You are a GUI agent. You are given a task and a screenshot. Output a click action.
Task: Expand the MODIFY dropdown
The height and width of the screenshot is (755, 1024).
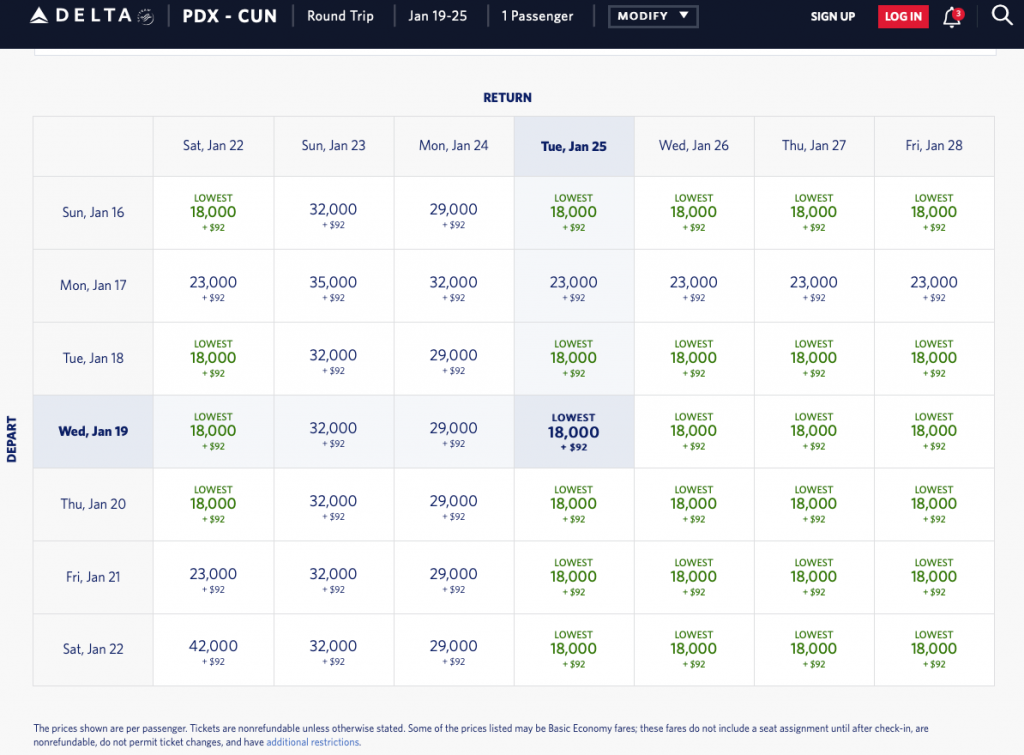point(653,16)
